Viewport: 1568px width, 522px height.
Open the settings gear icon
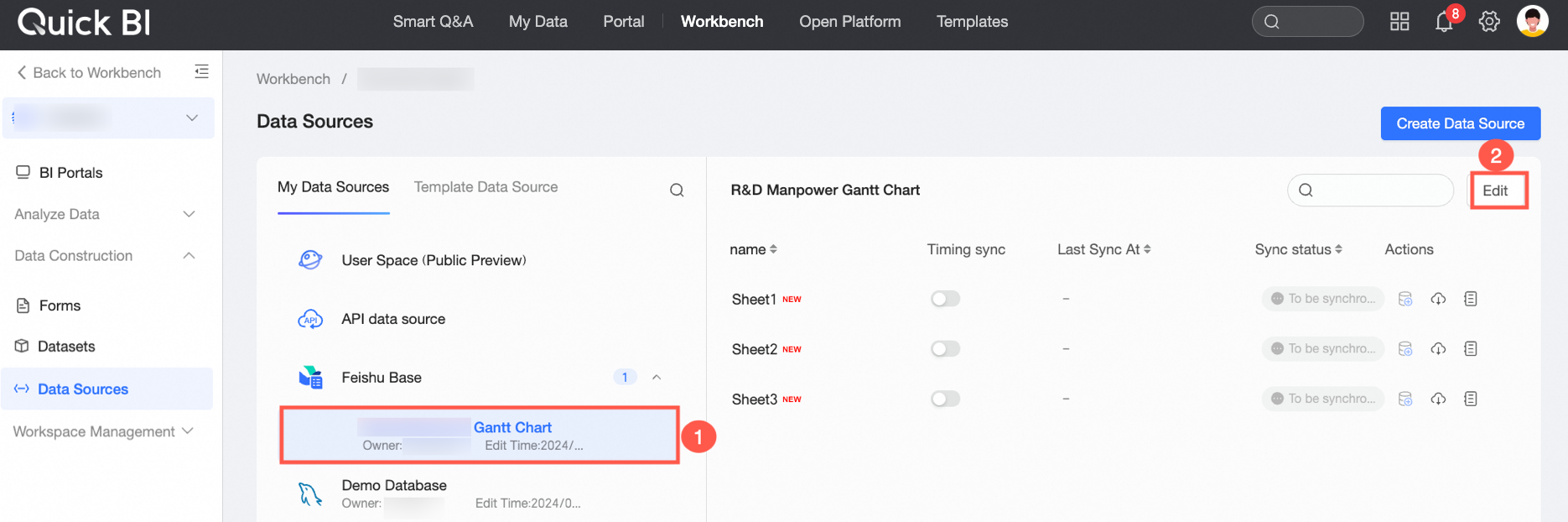[x=1489, y=22]
